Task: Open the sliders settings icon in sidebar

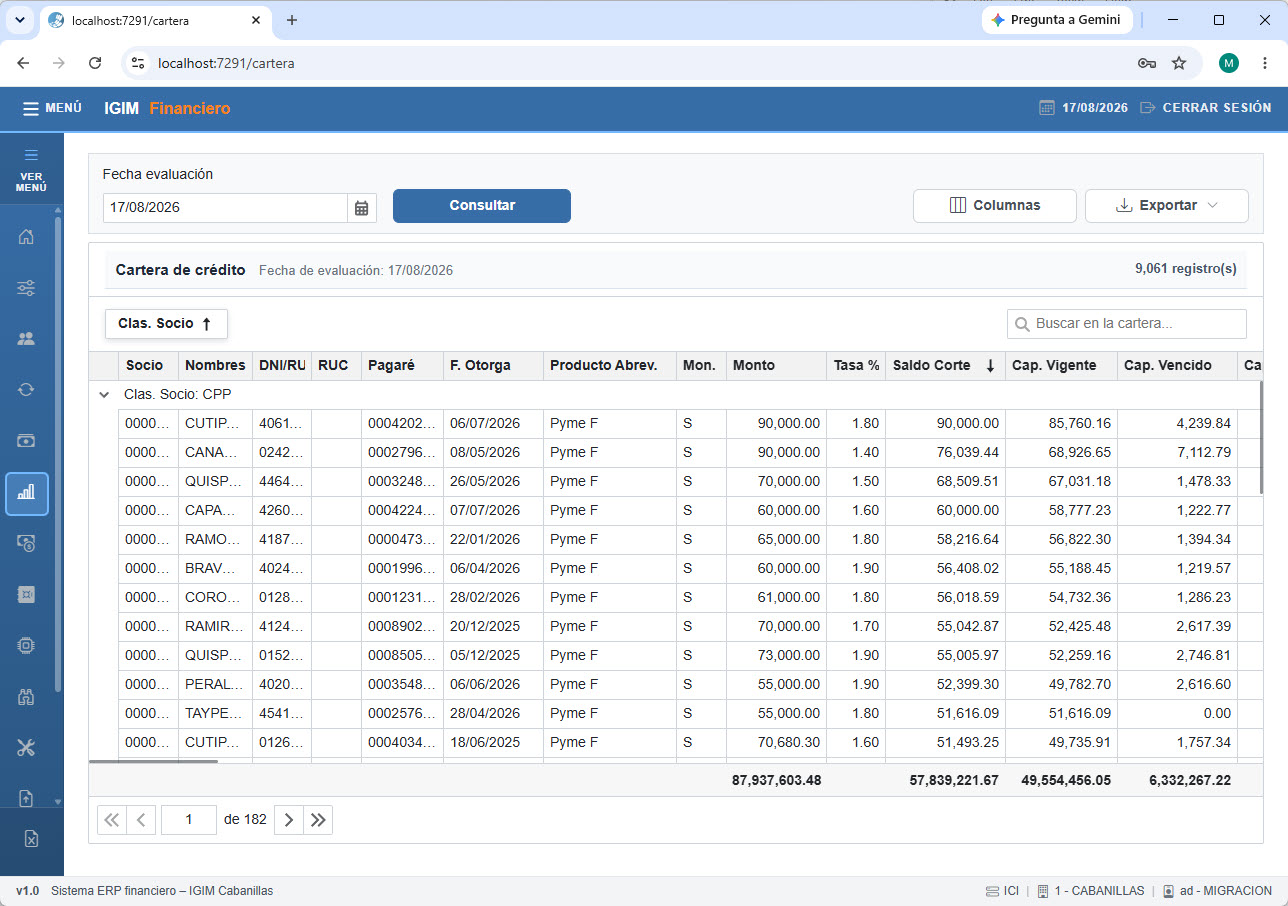Action: click(27, 288)
